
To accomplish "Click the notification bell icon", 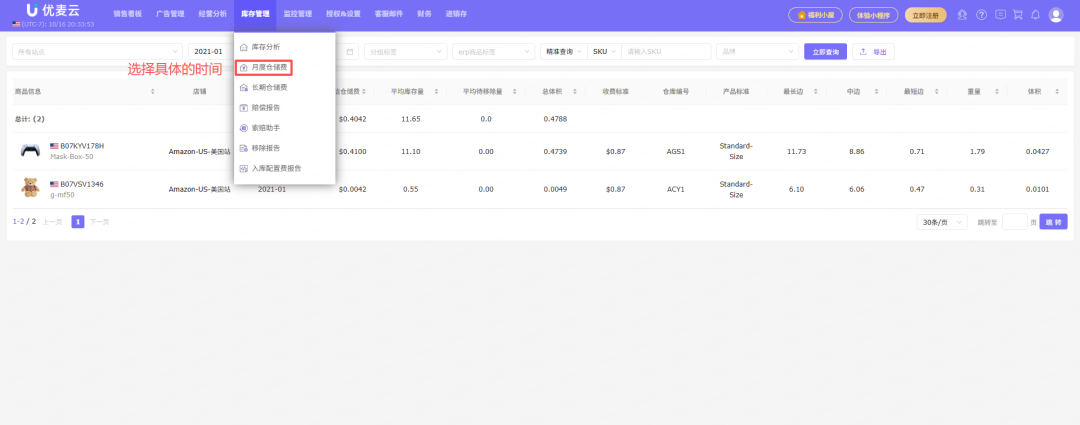I will click(1035, 15).
